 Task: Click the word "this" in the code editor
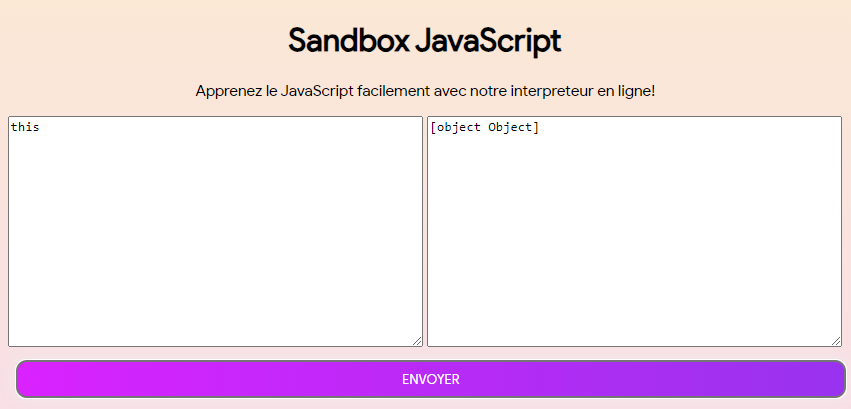pos(25,128)
